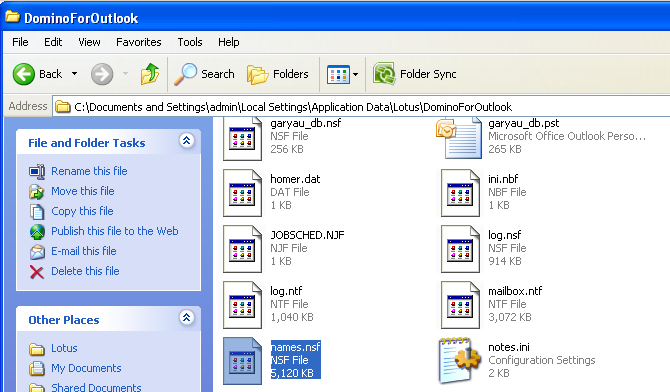
Task: Open the File menu
Action: click(20, 42)
